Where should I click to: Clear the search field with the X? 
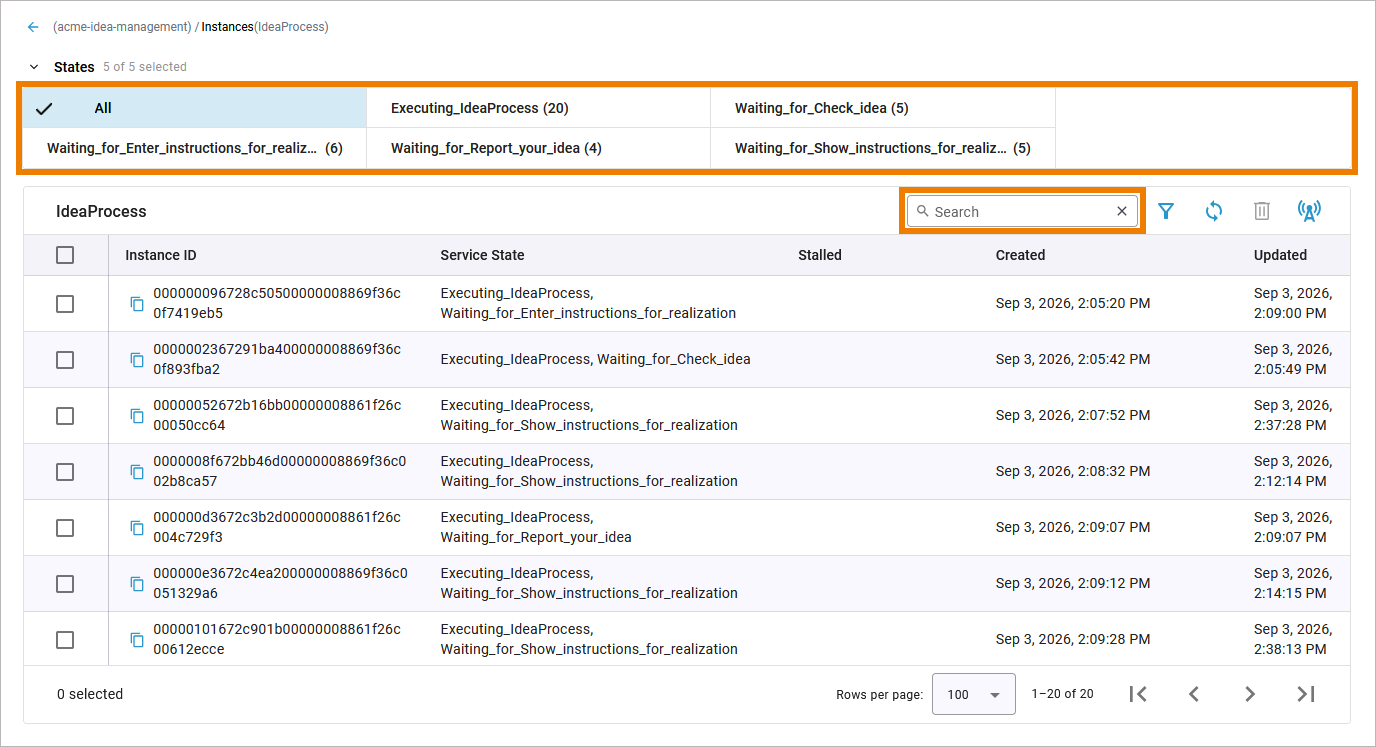point(1122,211)
